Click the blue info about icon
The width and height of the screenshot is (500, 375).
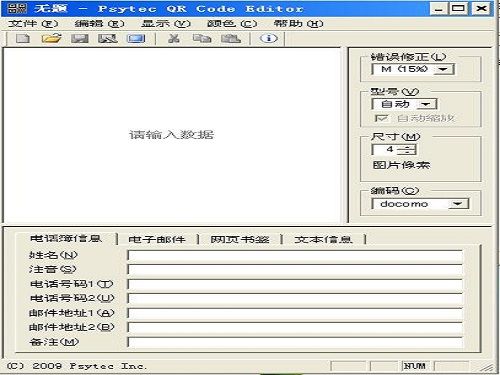(269, 39)
